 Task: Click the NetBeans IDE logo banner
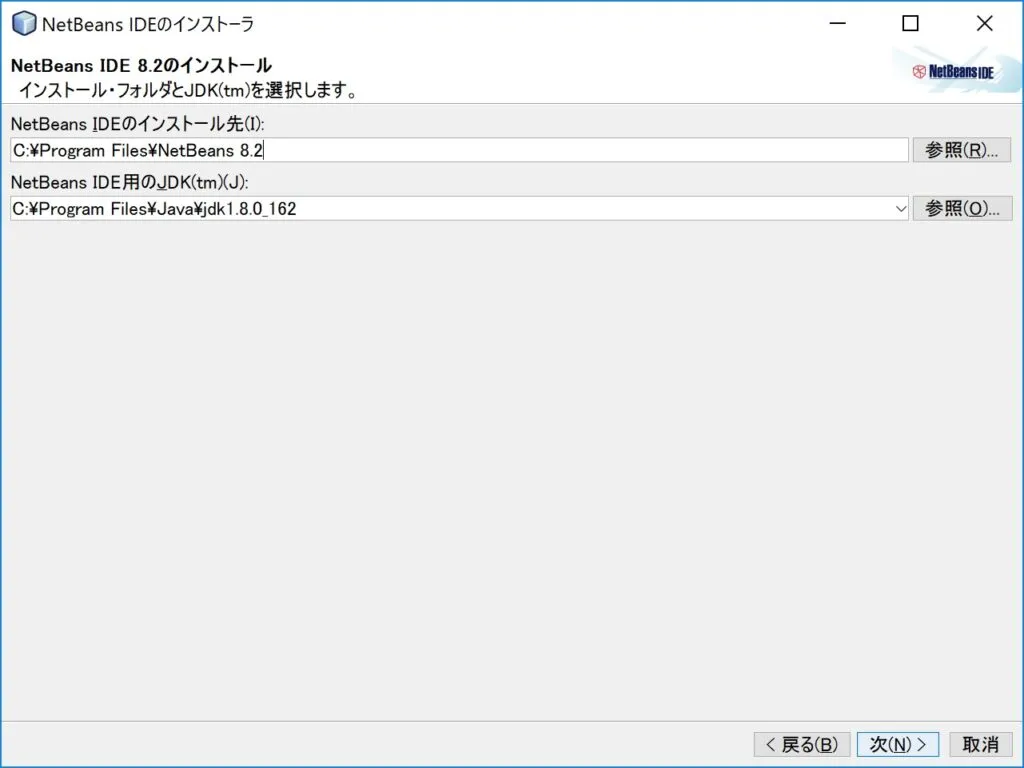957,71
